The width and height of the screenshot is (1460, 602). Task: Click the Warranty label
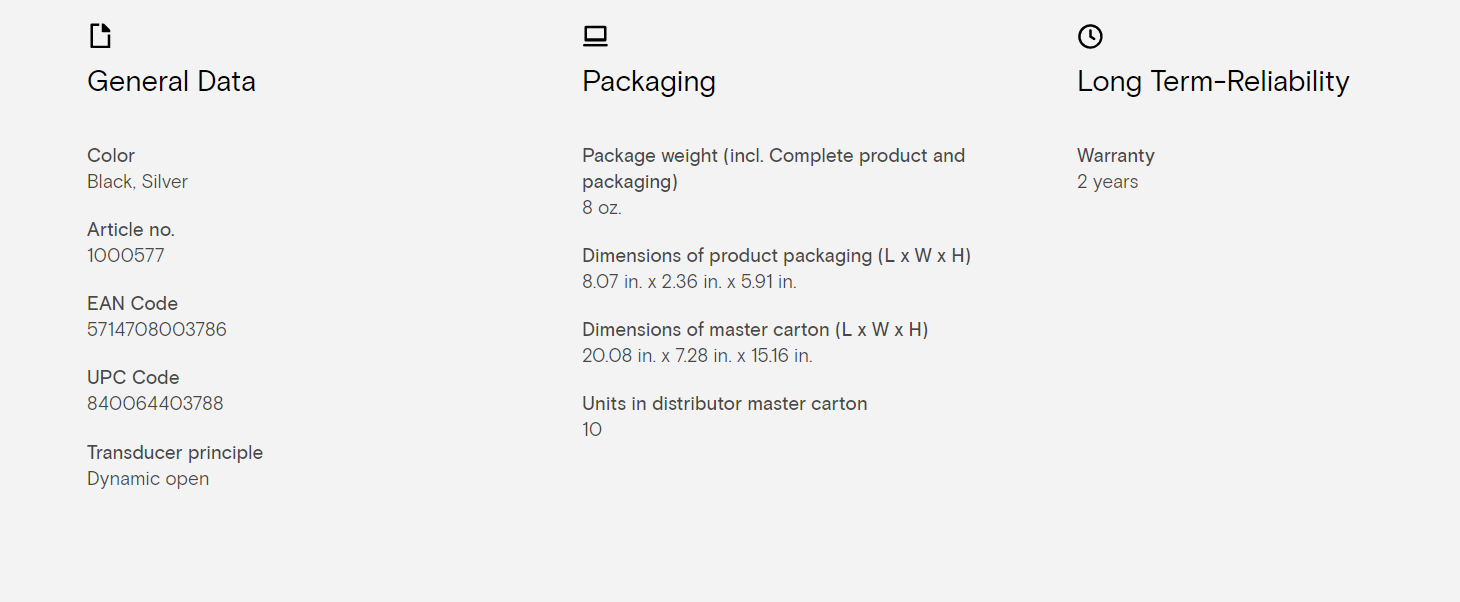click(x=1116, y=155)
